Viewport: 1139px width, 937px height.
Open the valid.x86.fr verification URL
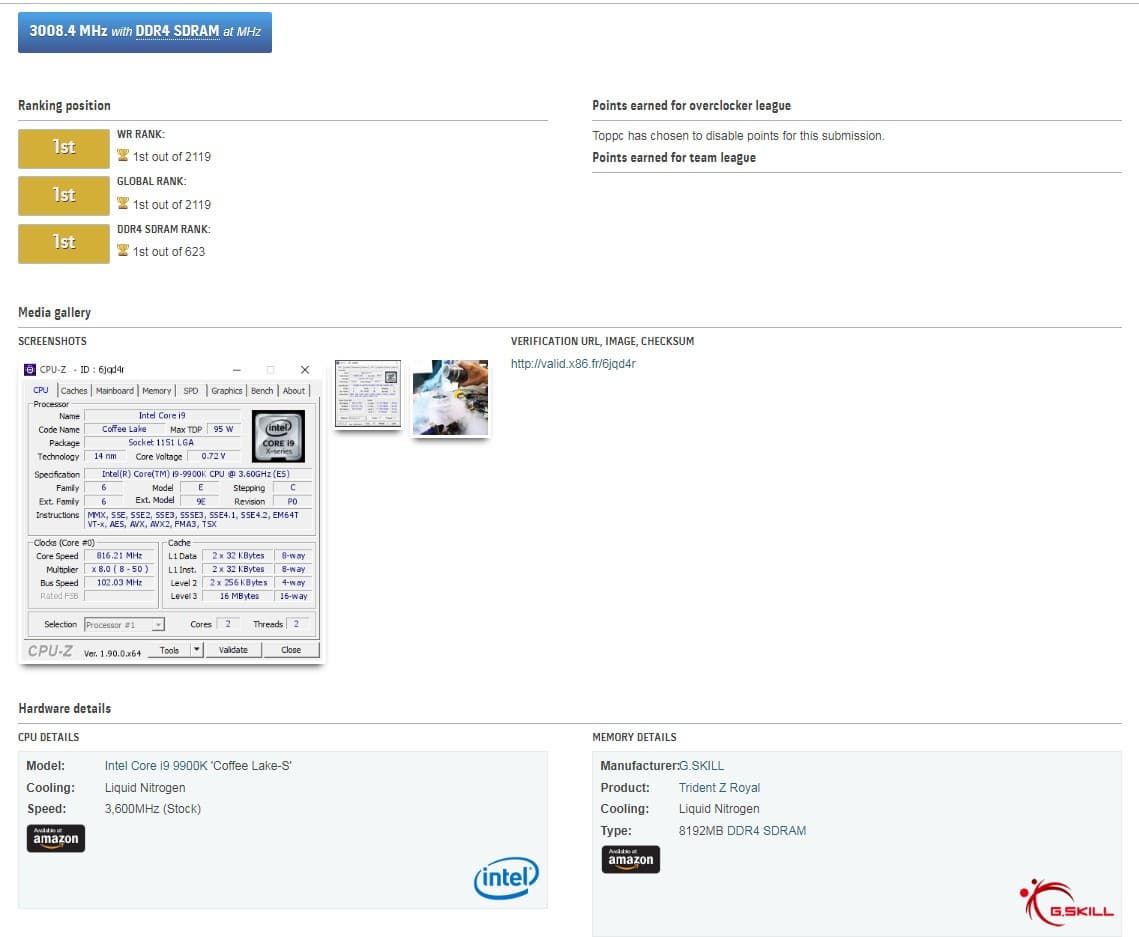point(573,364)
